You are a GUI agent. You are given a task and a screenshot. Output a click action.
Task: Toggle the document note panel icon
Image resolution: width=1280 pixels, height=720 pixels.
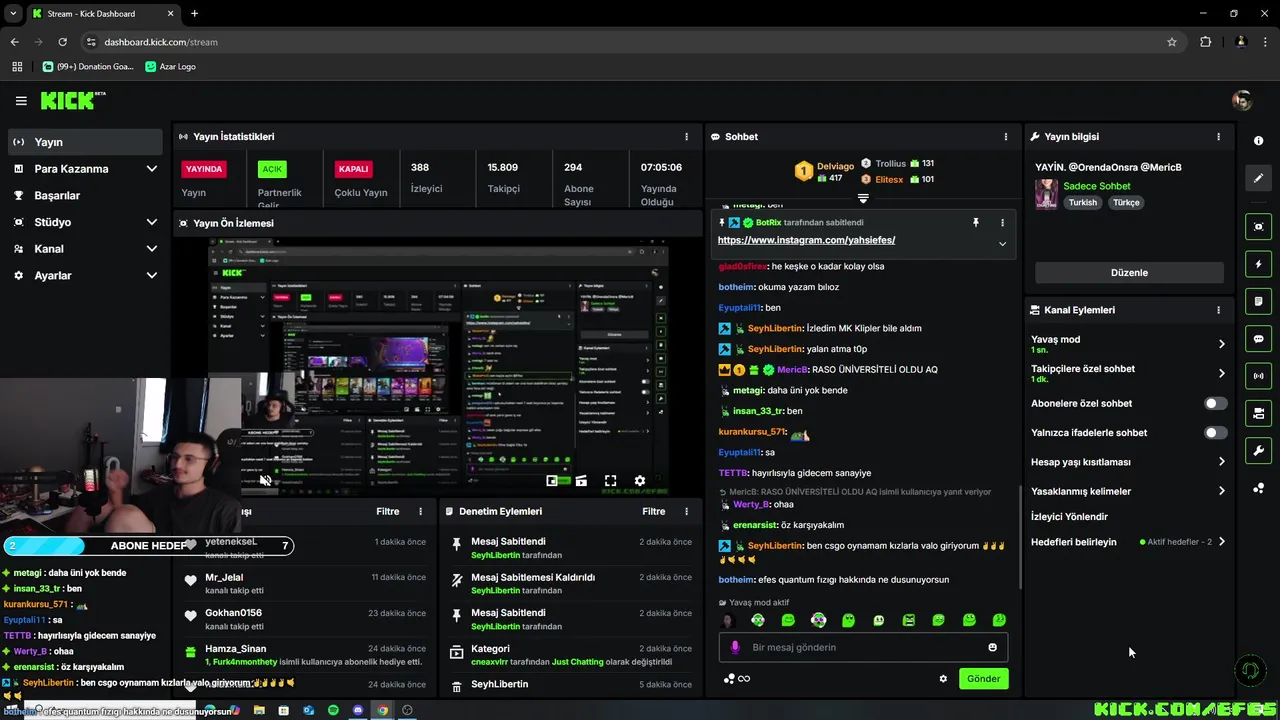(x=1258, y=301)
